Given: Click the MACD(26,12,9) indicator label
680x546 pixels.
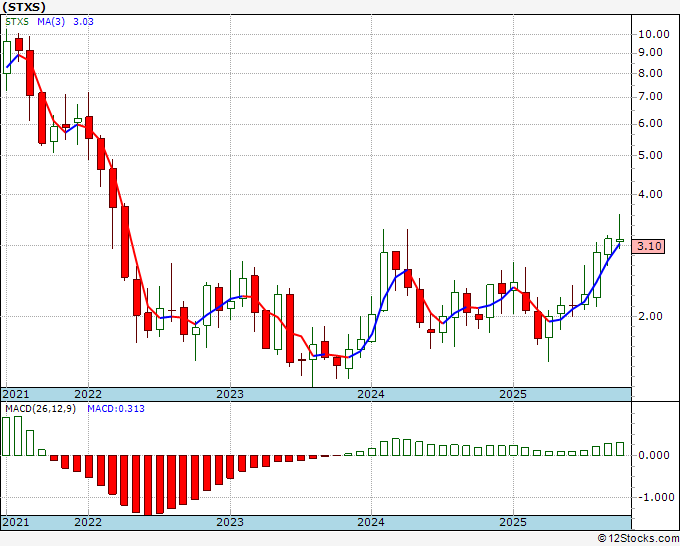Looking at the screenshot, I should pyautogui.click(x=40, y=409).
